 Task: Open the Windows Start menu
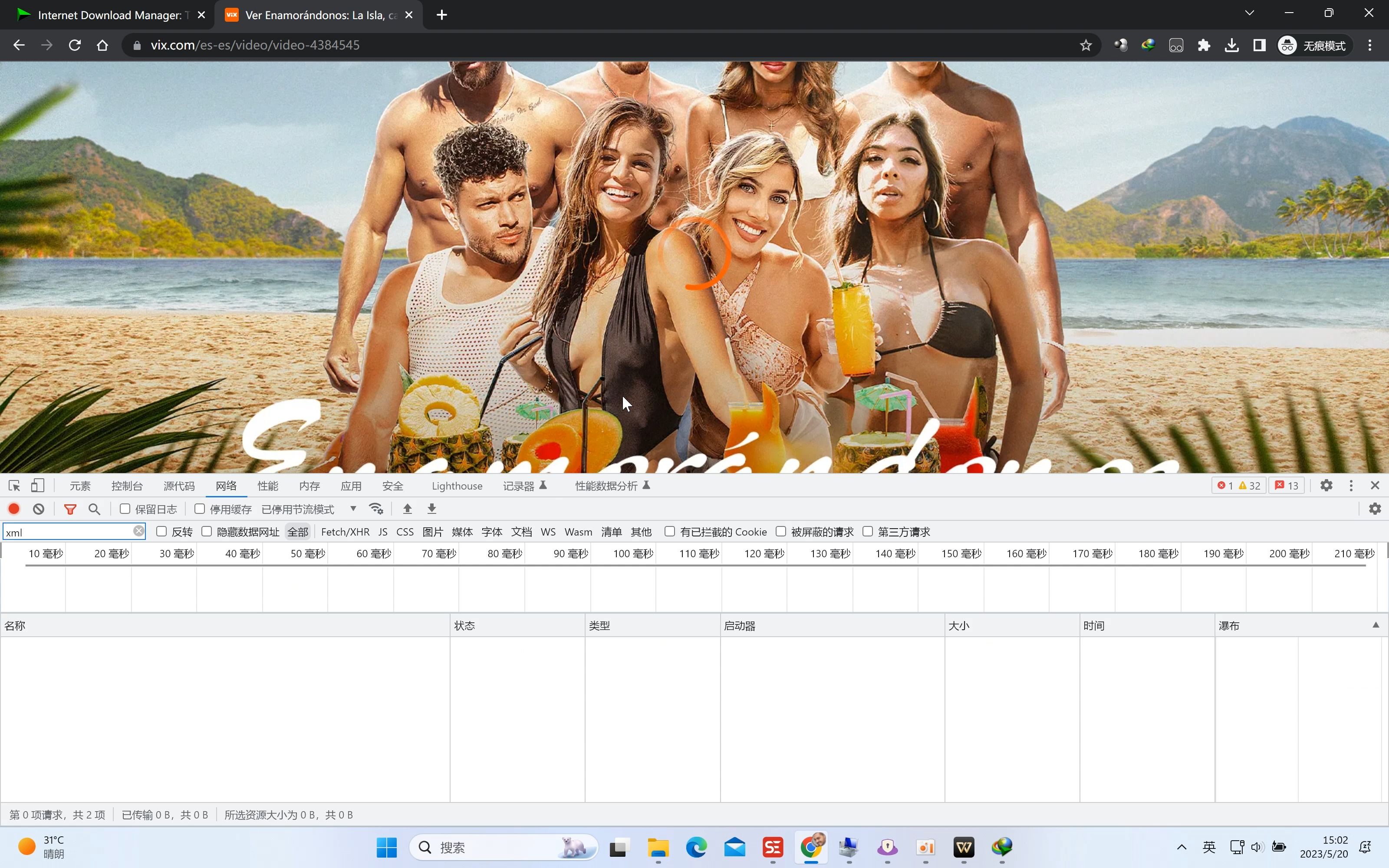click(387, 847)
